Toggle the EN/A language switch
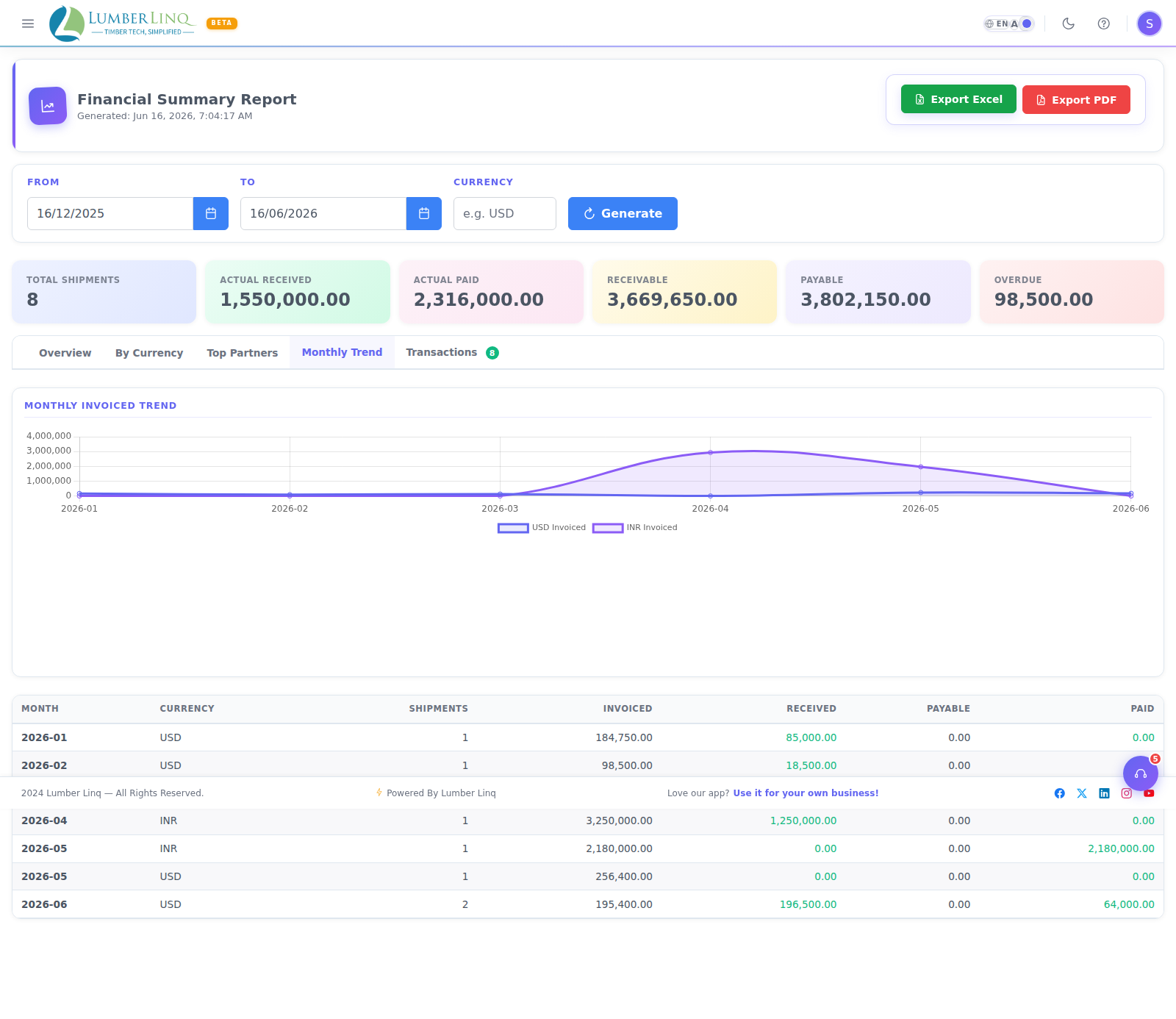1176x1019 pixels. pyautogui.click(x=1008, y=24)
